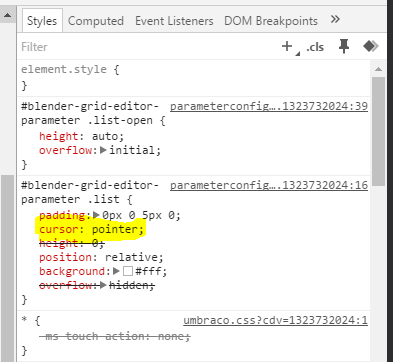
Task: Toggle the .cls element classes button
Action: (315, 47)
